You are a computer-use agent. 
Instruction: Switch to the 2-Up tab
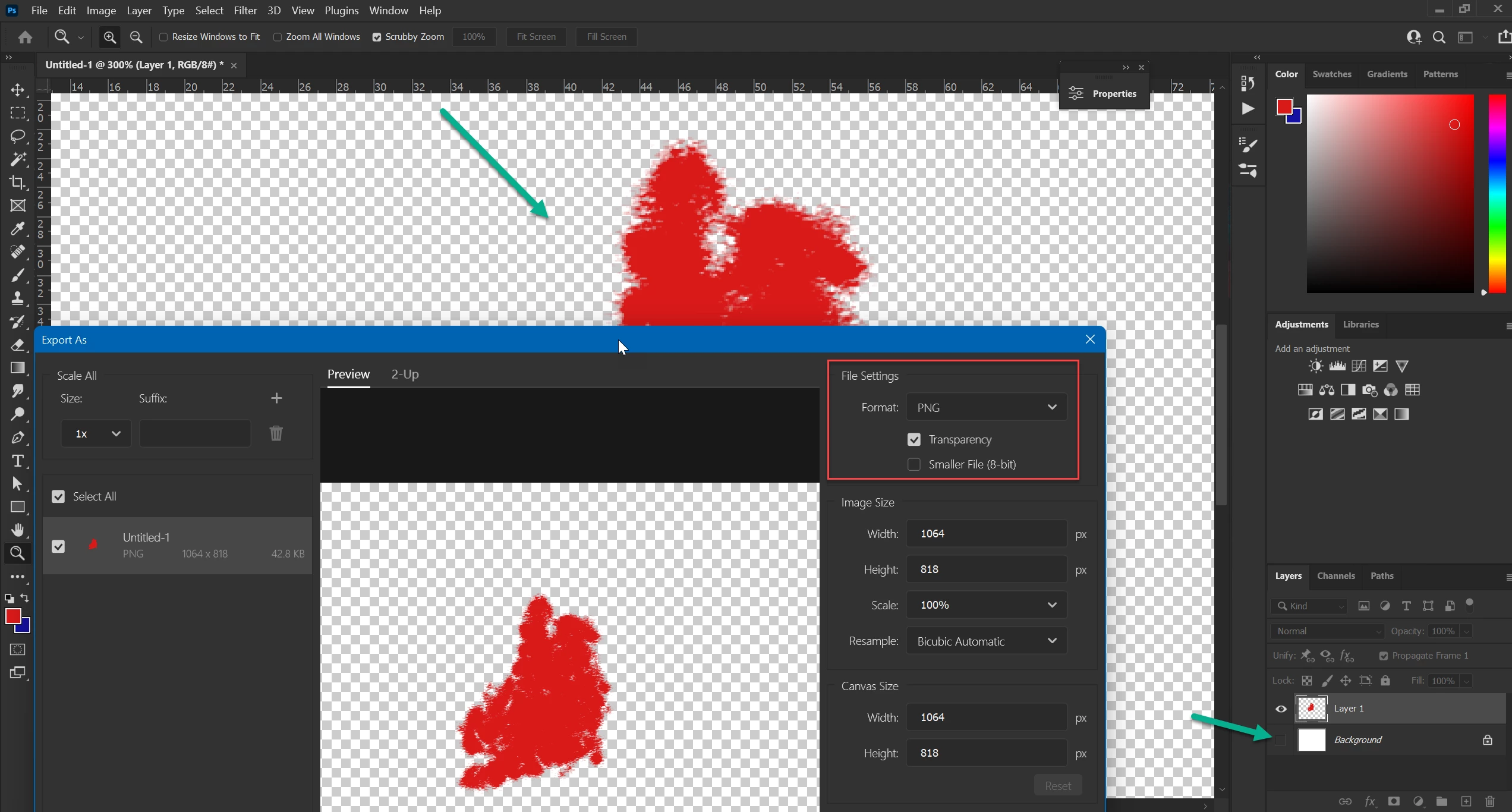tap(405, 374)
